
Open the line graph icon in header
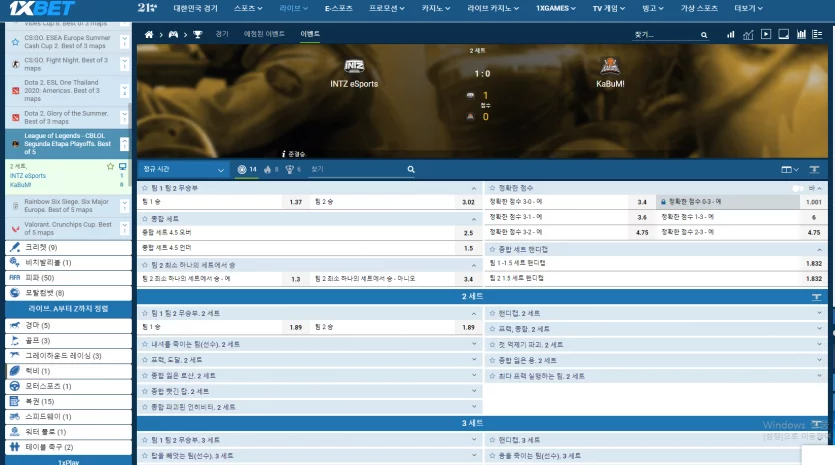(748, 35)
